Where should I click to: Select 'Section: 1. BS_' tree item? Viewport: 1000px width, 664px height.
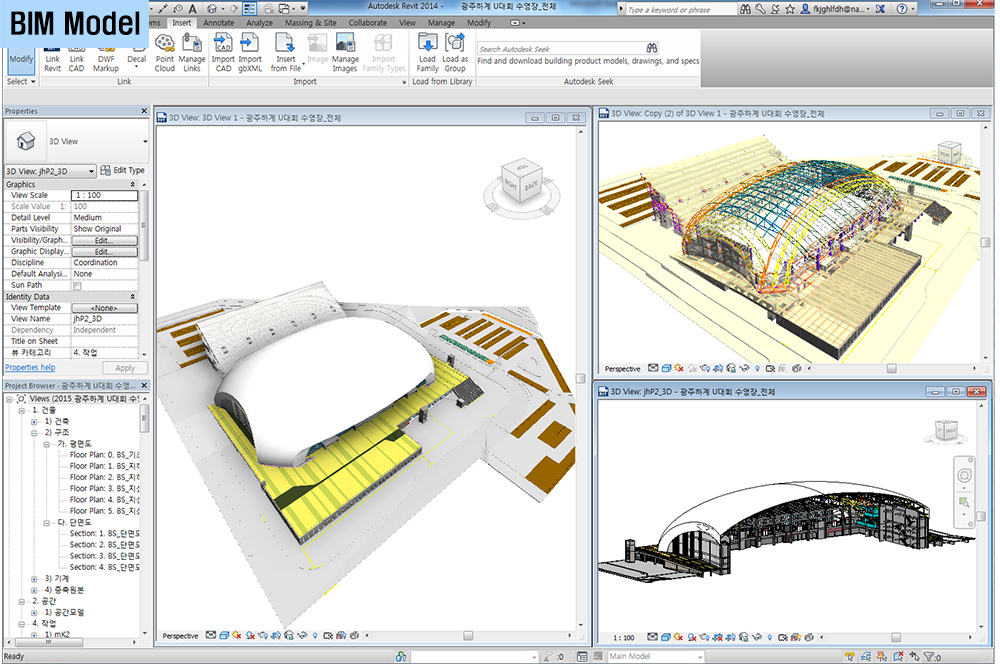(104, 533)
